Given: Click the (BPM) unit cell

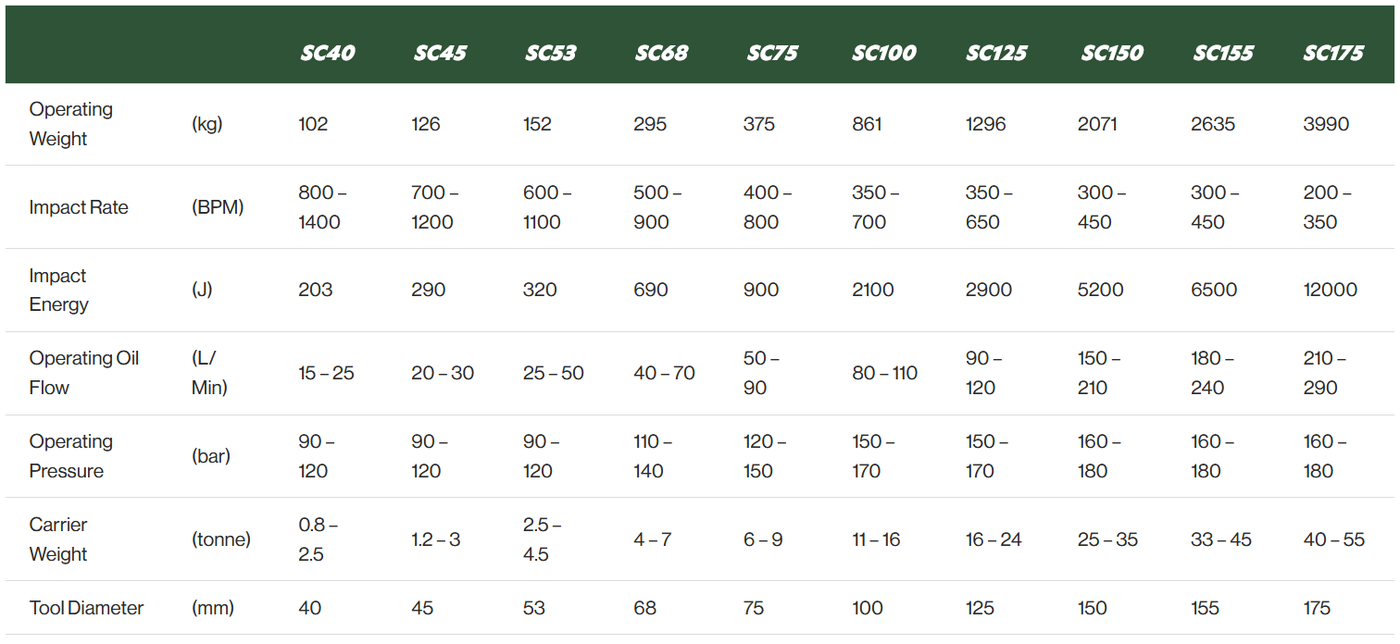Looking at the screenshot, I should click(x=217, y=207).
